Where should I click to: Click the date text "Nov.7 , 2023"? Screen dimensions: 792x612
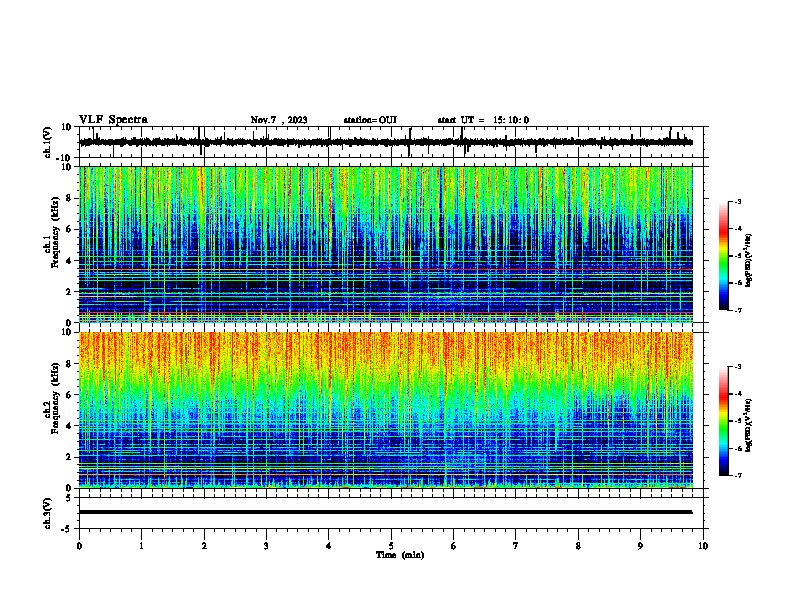(279, 120)
